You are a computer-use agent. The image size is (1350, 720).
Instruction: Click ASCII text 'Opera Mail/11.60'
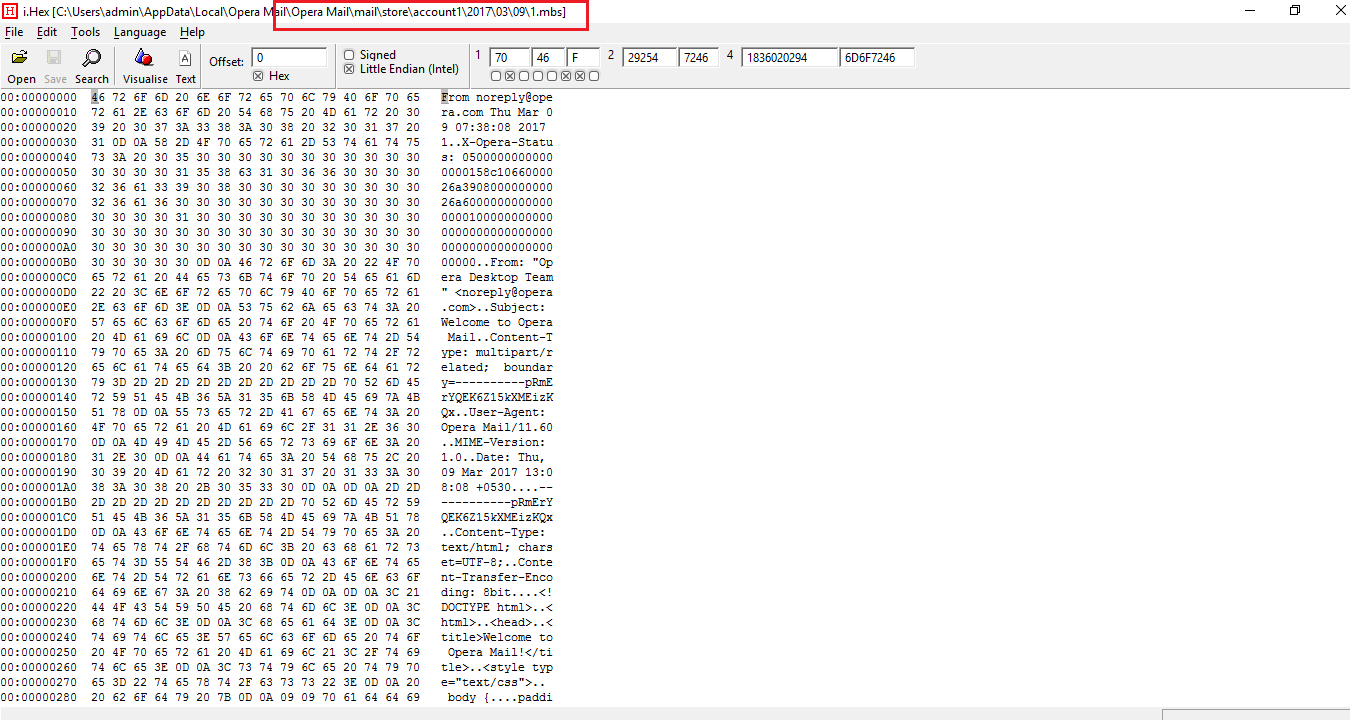tap(497, 427)
